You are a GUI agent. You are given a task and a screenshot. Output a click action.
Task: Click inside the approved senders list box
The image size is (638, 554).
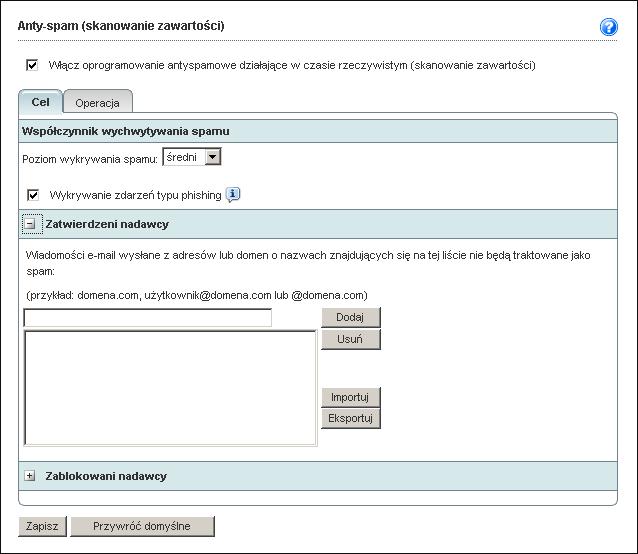point(170,388)
